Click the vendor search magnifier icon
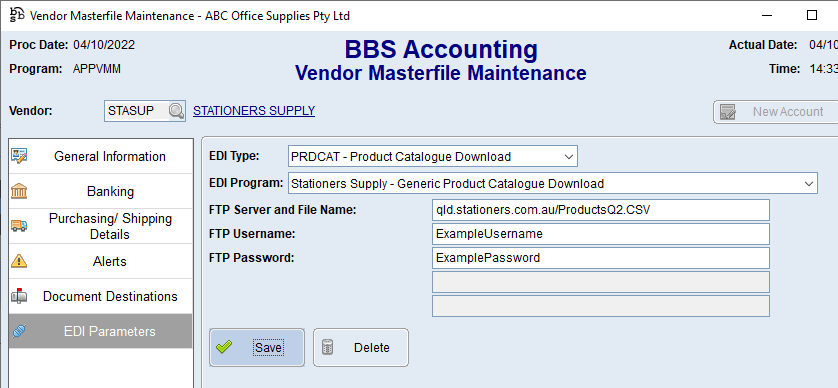This screenshot has width=838, height=388. [x=176, y=111]
